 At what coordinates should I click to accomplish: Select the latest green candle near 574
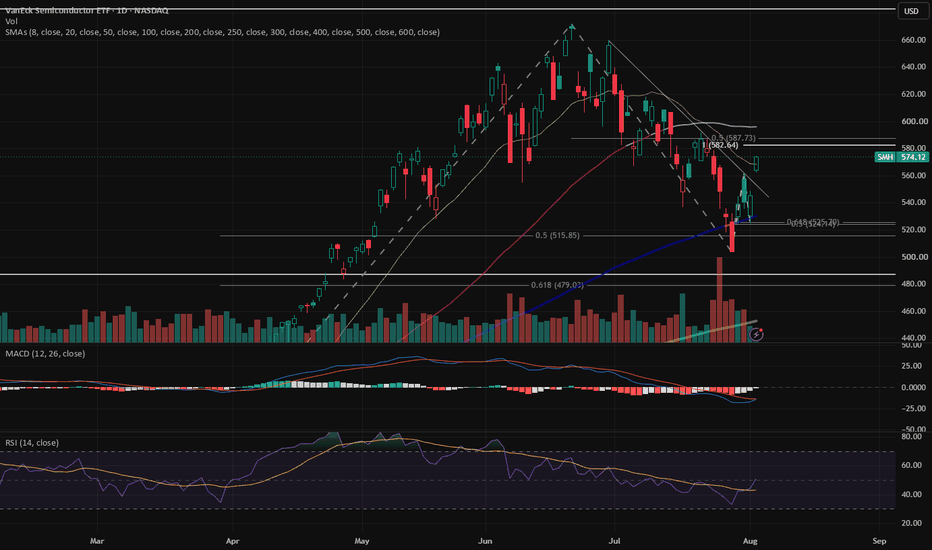[x=757, y=164]
